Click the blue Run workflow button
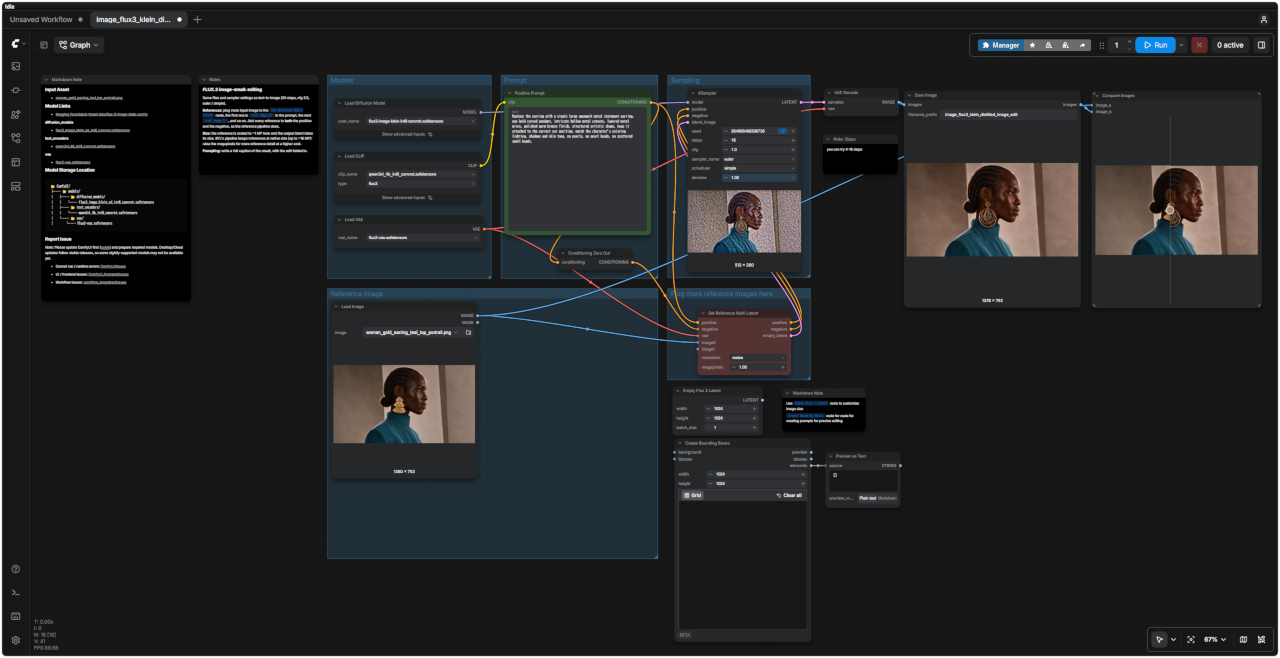 tap(1155, 45)
